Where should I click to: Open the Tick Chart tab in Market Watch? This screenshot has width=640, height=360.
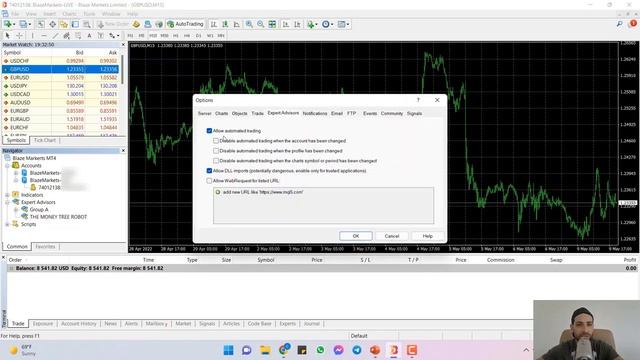pos(44,140)
